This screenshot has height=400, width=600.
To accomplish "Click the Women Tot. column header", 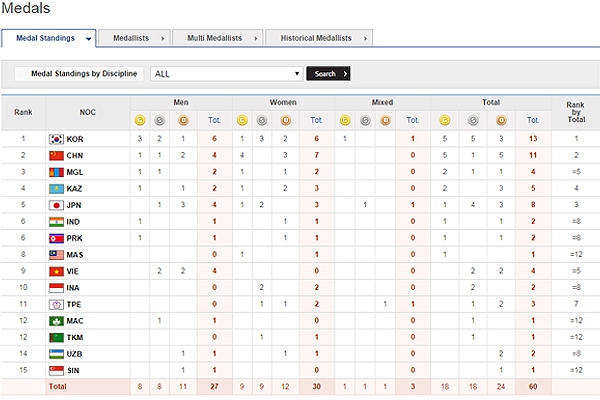I will pyautogui.click(x=316, y=120).
